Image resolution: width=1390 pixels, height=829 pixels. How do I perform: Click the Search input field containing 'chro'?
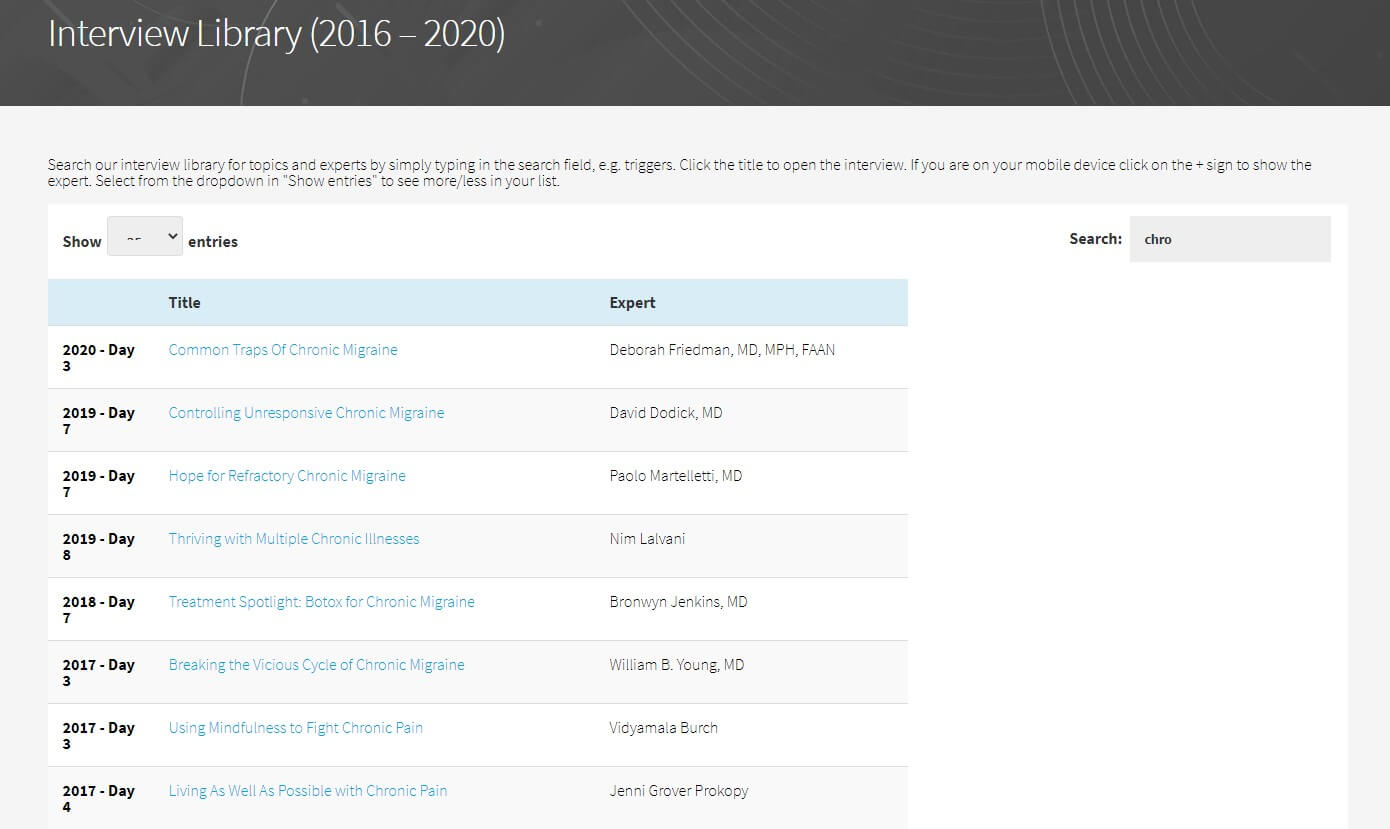click(1230, 238)
